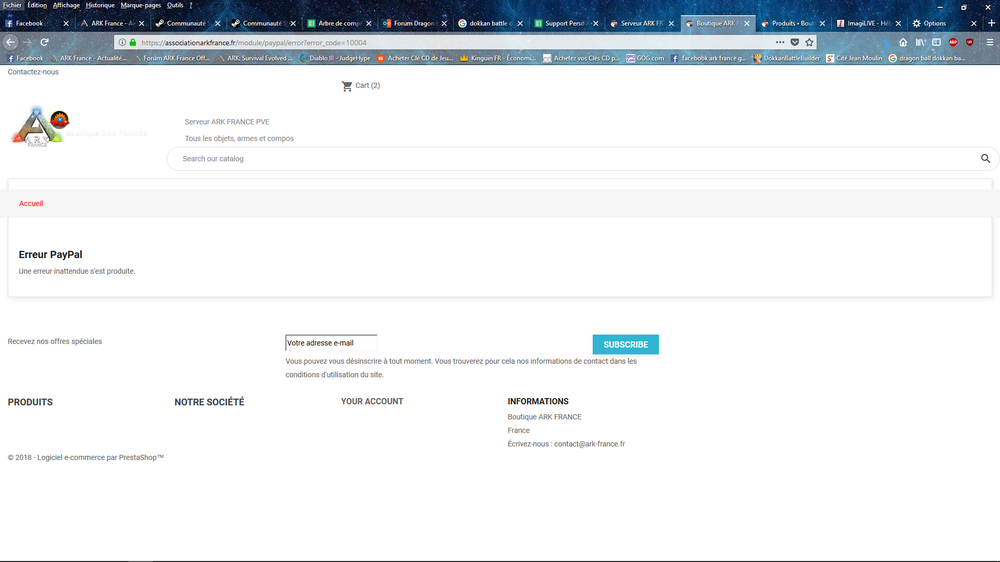
Task: Open Tous les objets, armes et compos
Action: pyautogui.click(x=239, y=138)
